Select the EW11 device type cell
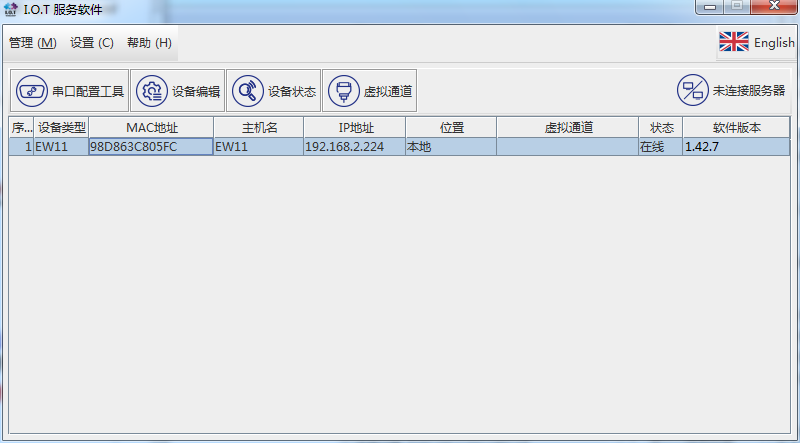The image size is (800, 443). pos(62,147)
